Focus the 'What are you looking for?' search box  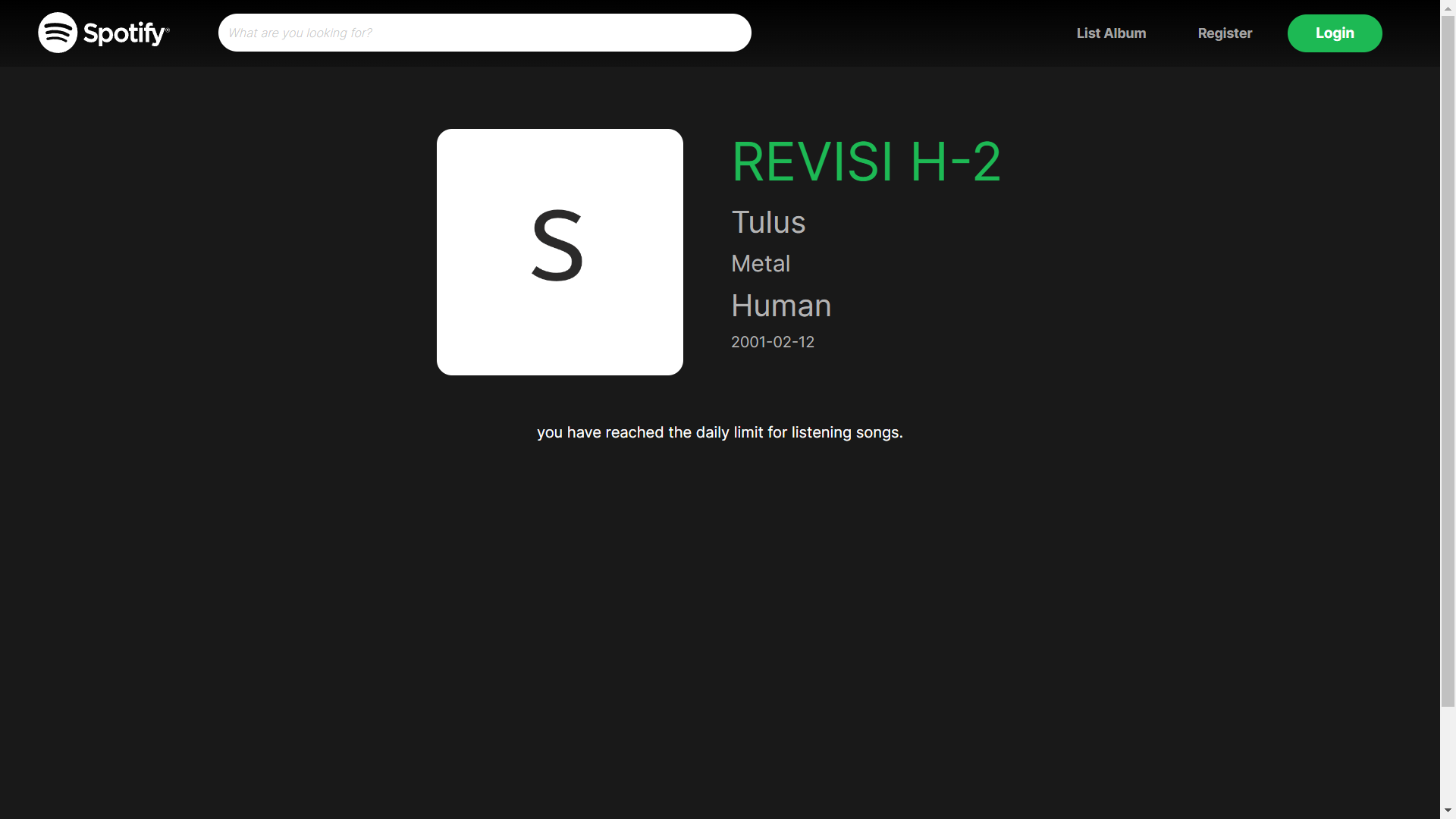click(x=485, y=33)
